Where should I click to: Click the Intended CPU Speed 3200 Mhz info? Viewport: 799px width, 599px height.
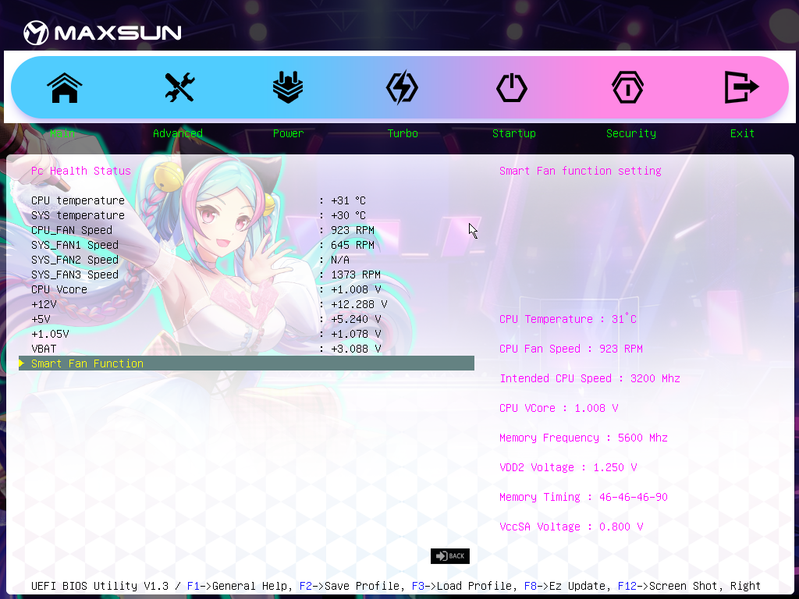coord(590,378)
